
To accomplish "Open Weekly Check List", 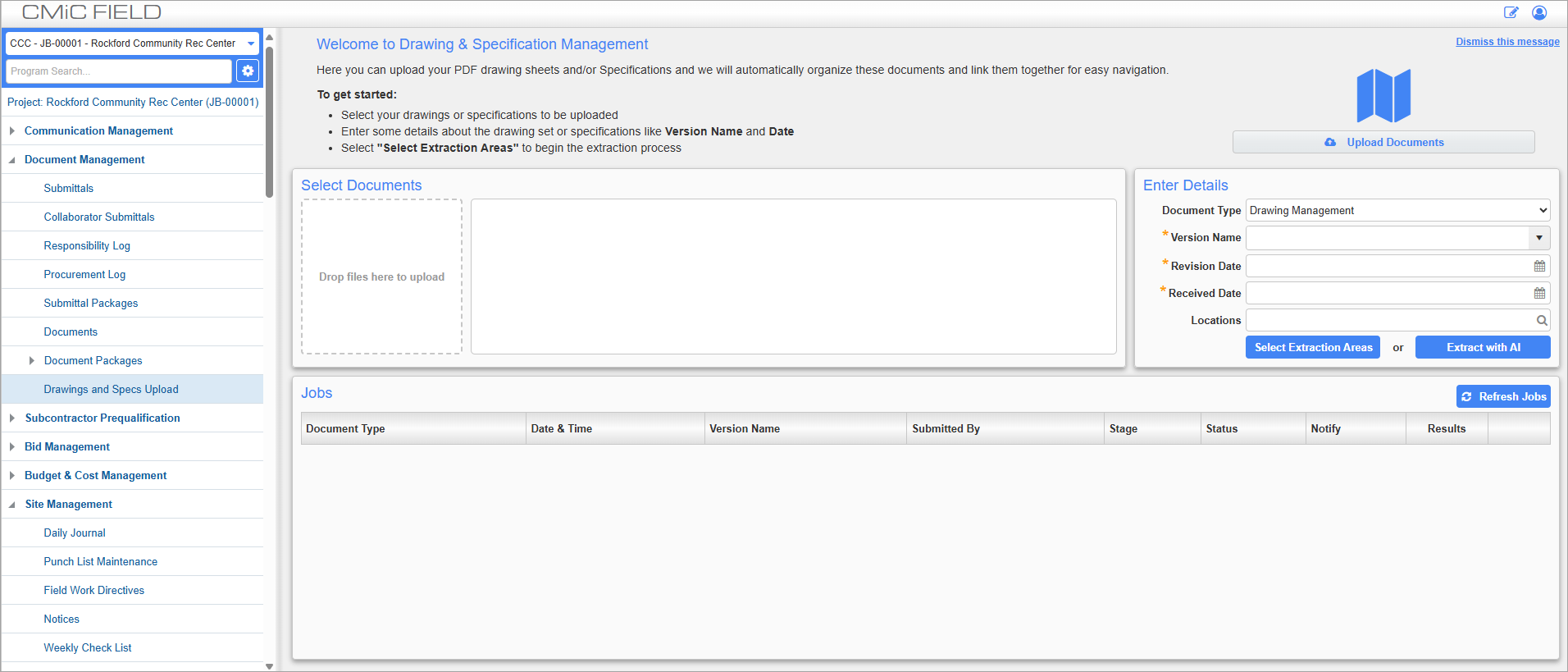I will (88, 647).
